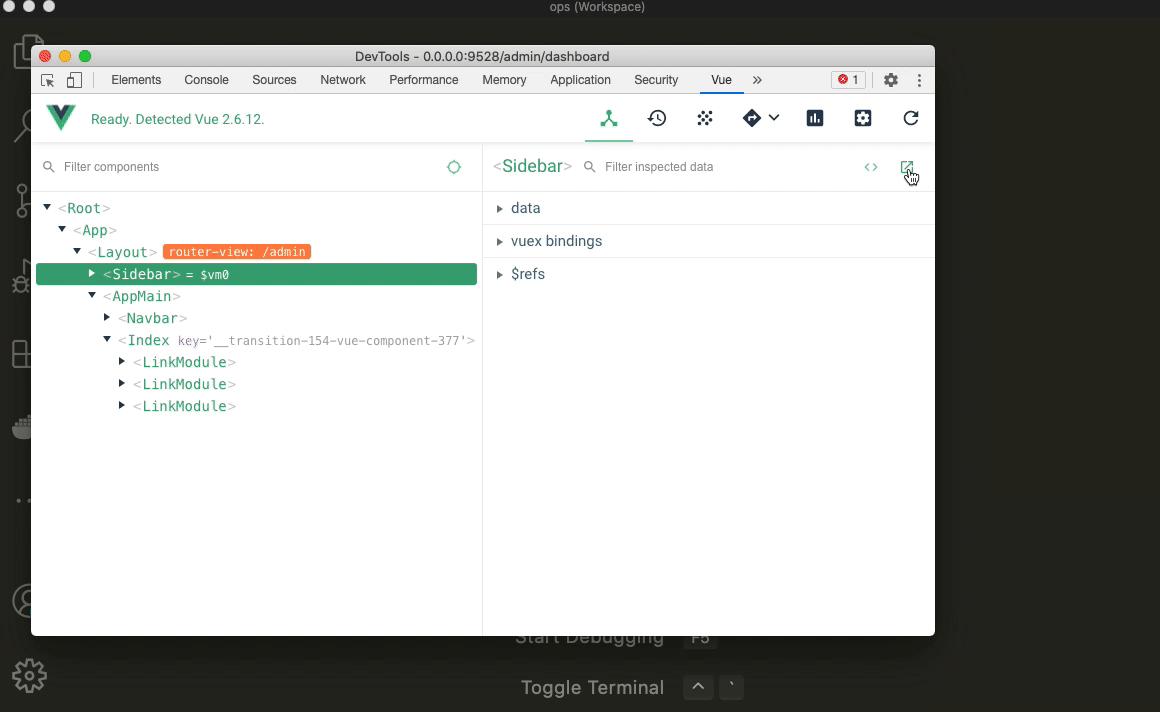Open Sidebar component source in editor
The image size is (1160, 712).
907,166
